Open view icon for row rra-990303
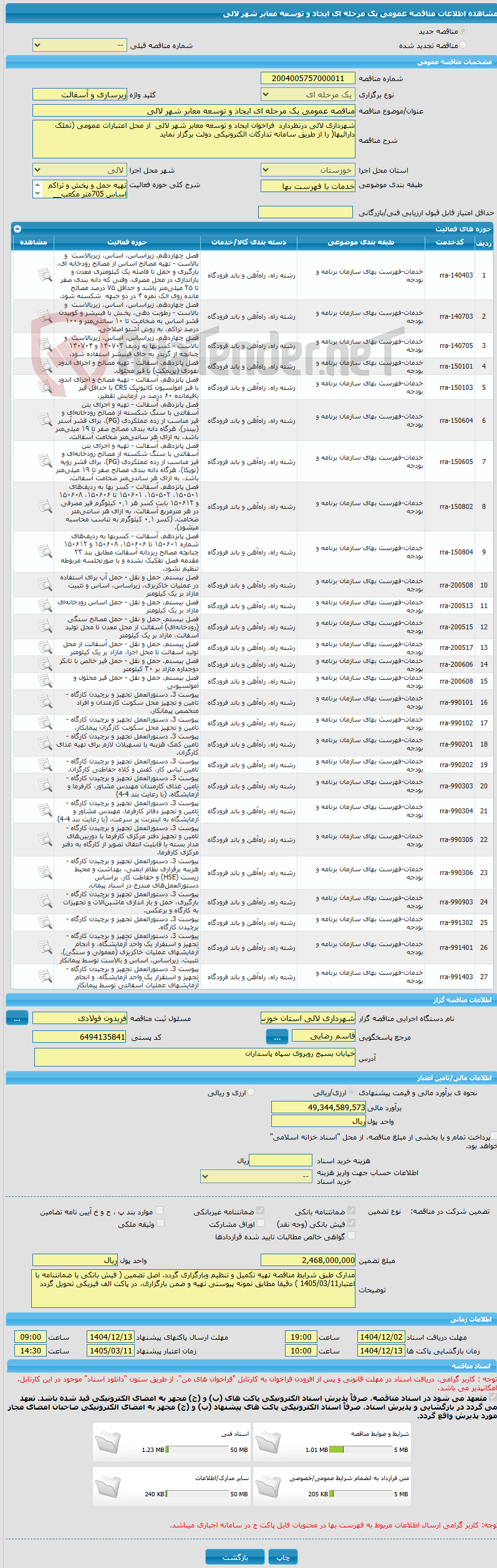The height and width of the screenshot is (1568, 497). pos(45,786)
